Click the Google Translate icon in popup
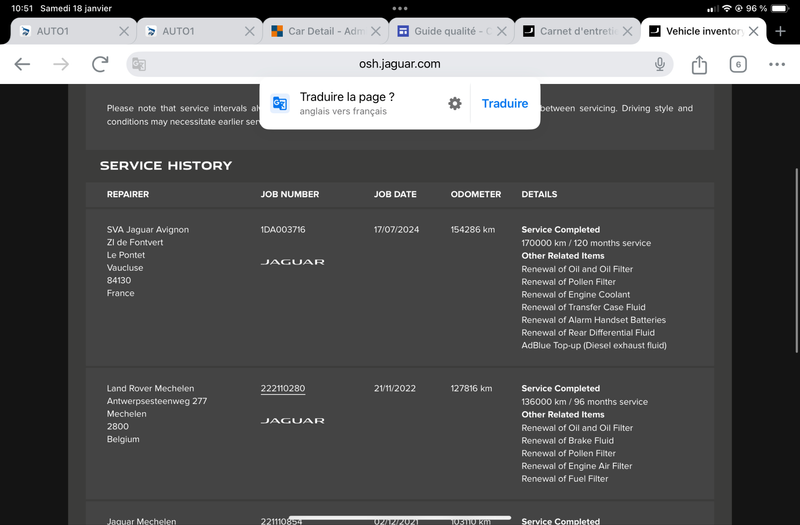The image size is (800, 525). pyautogui.click(x=280, y=104)
